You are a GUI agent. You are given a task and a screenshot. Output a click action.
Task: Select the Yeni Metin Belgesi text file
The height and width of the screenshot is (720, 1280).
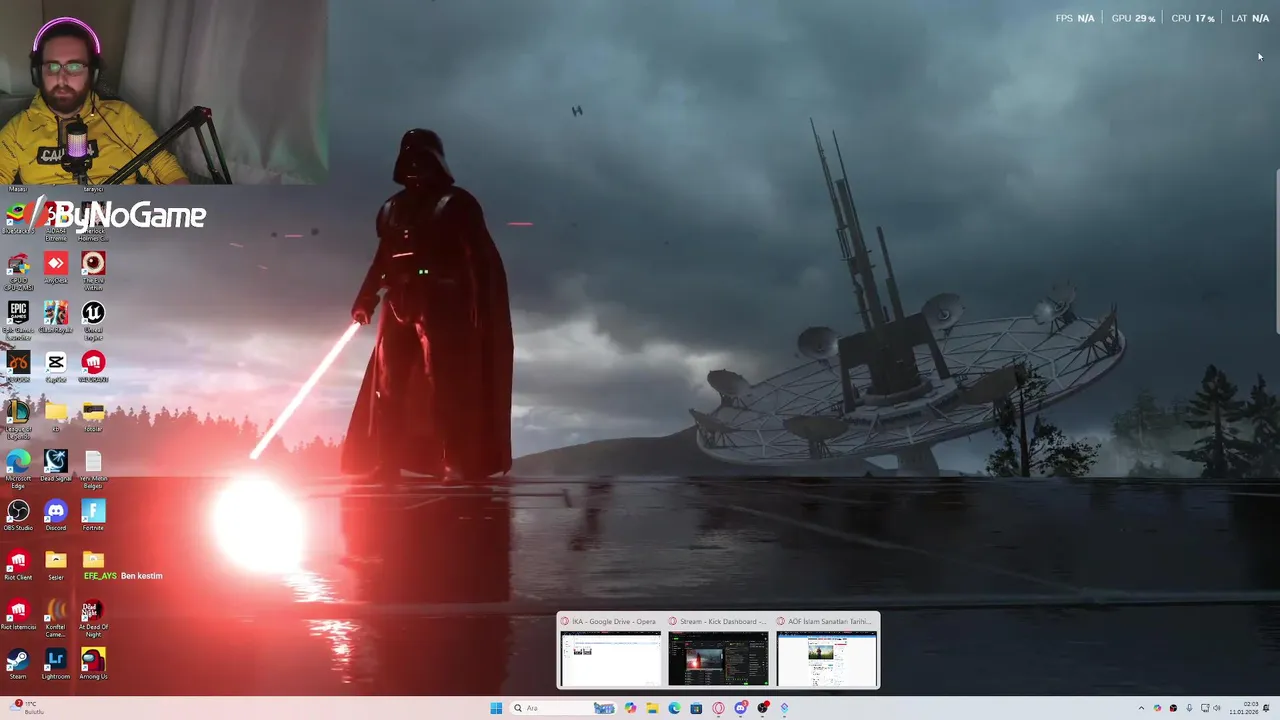click(x=93, y=468)
